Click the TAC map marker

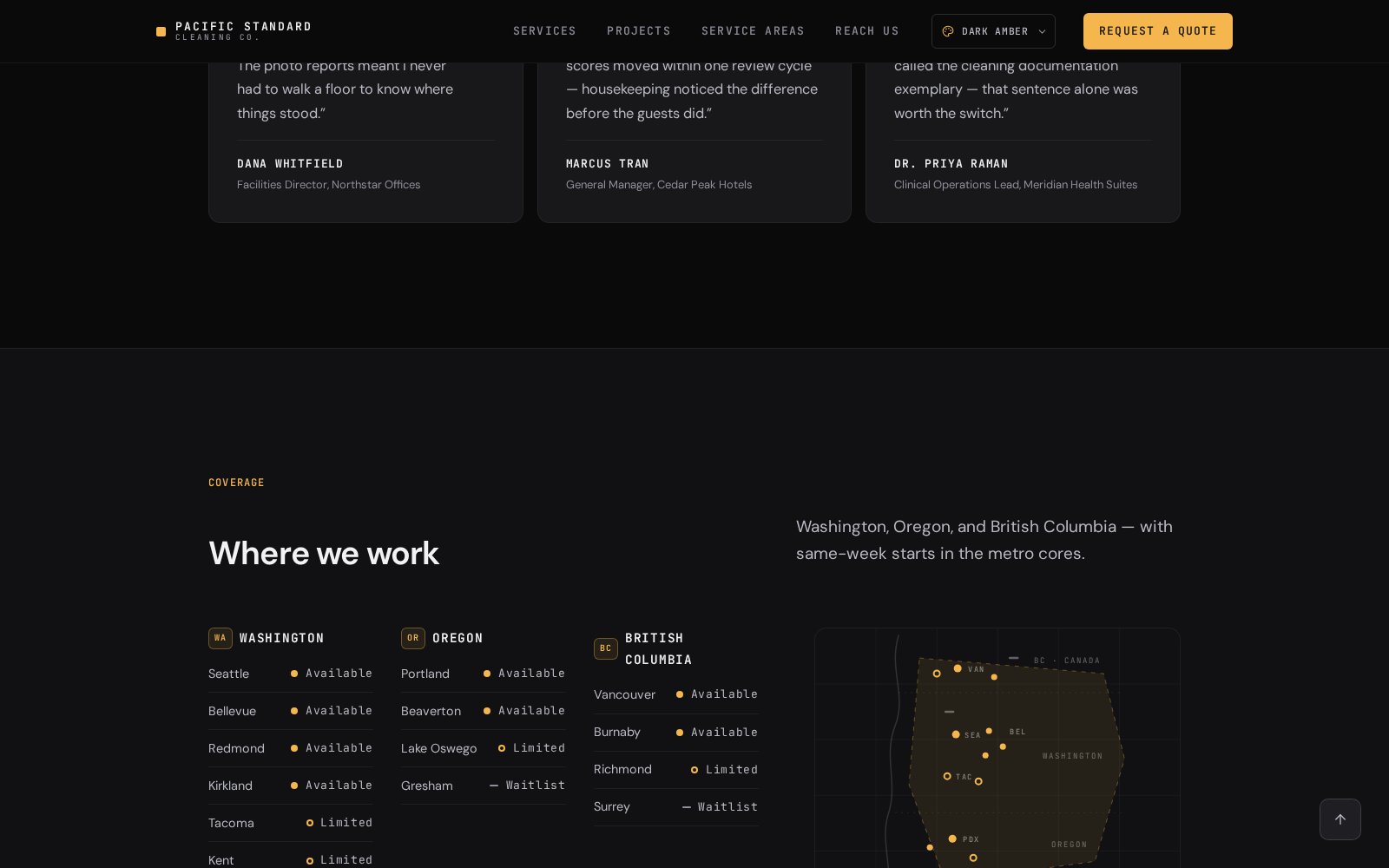tap(947, 776)
